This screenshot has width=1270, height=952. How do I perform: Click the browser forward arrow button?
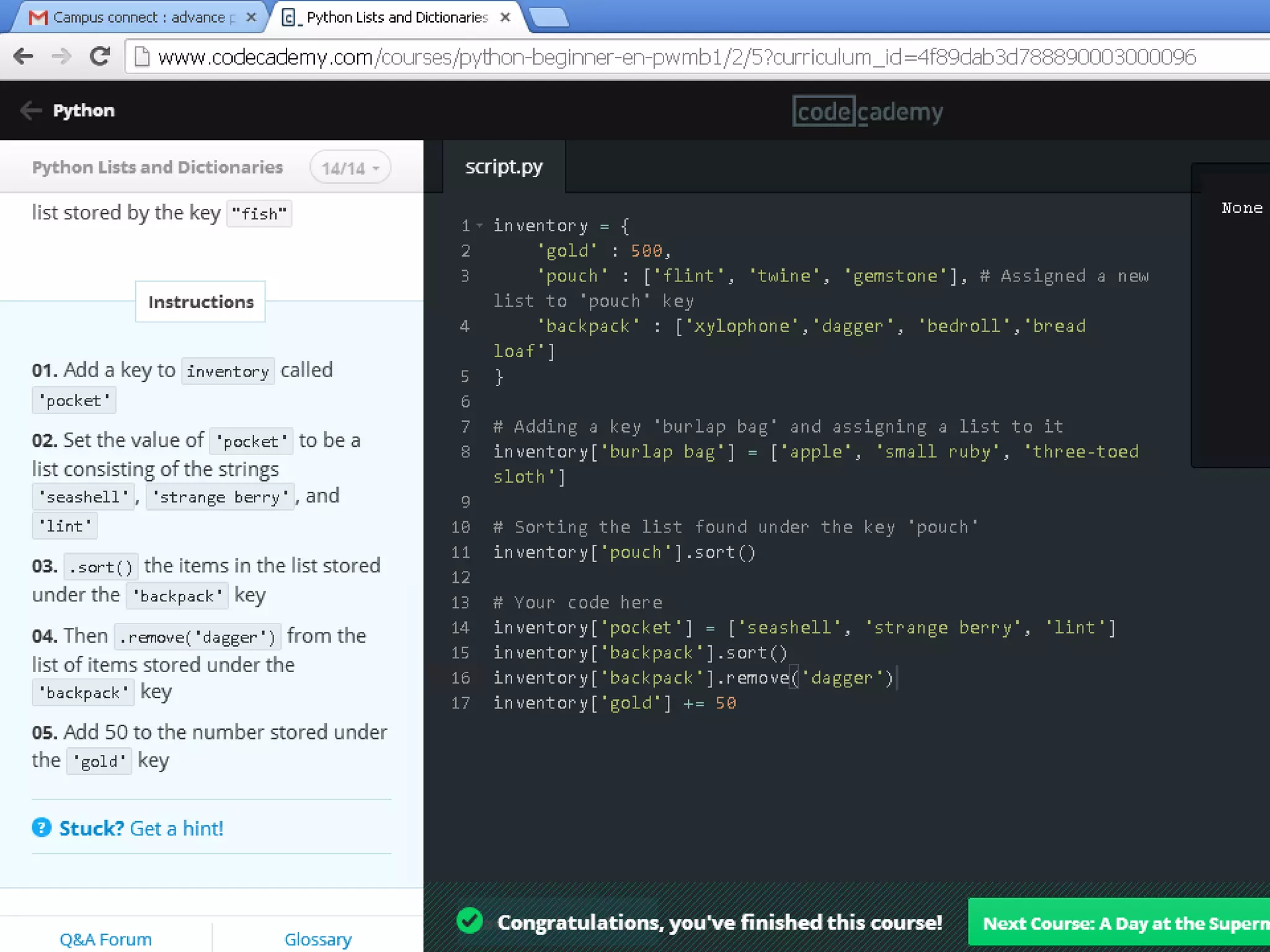tap(61, 56)
